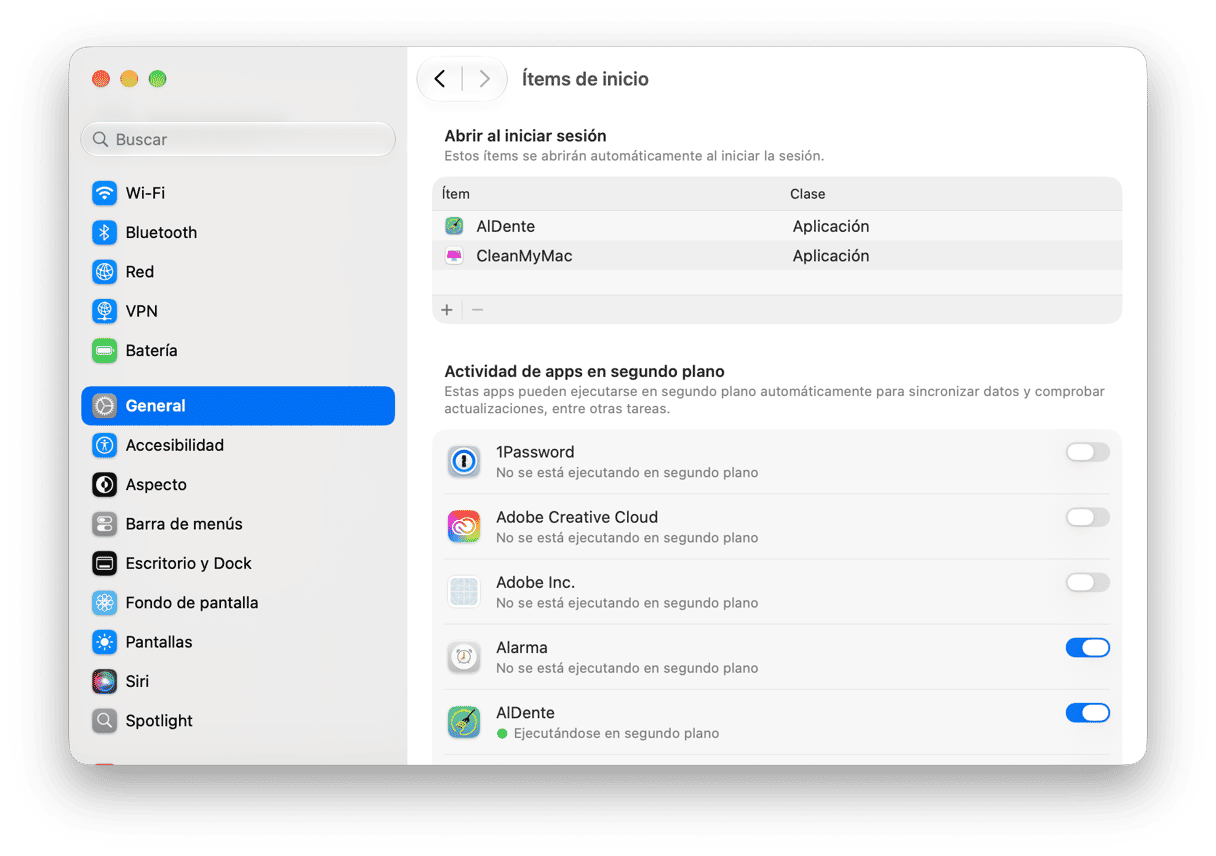Open Wi-Fi settings icon in sidebar

tap(105, 193)
